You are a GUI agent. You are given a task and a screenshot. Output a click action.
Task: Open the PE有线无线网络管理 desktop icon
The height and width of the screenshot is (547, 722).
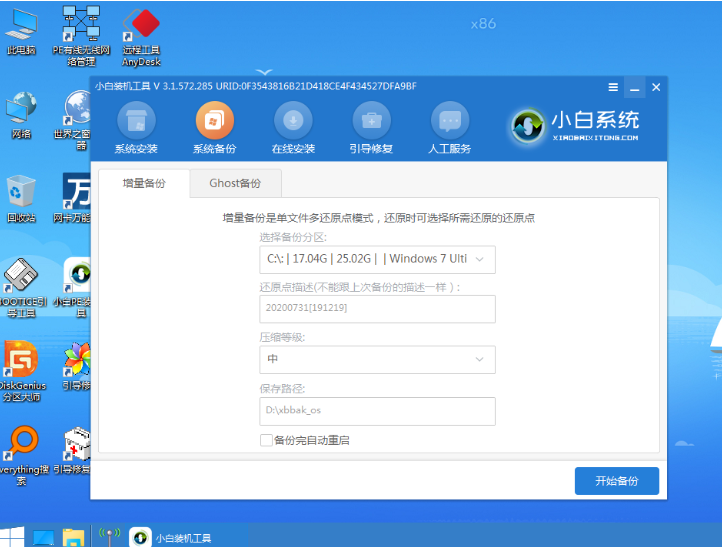[81, 36]
